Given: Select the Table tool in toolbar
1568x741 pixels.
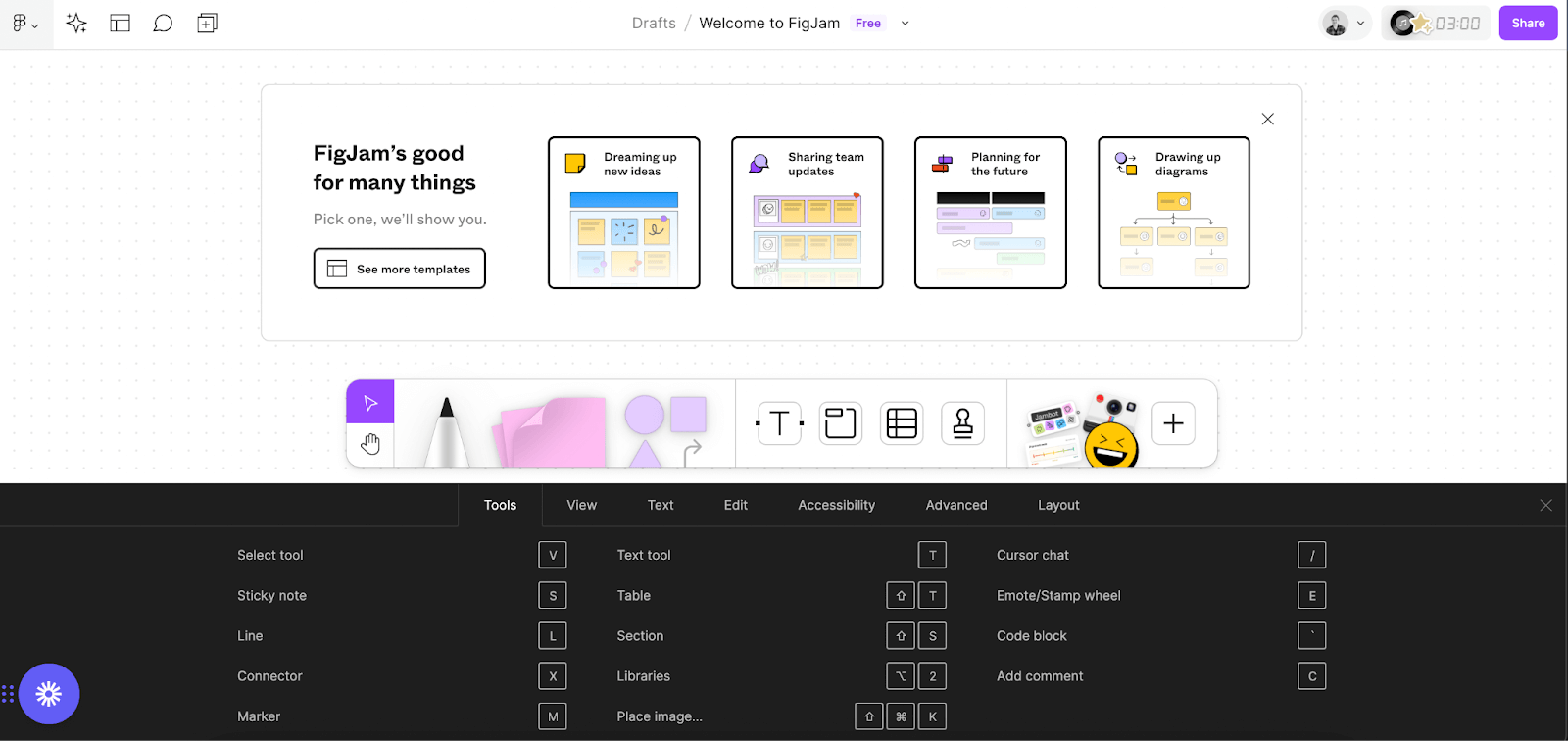Looking at the screenshot, I should coord(902,423).
